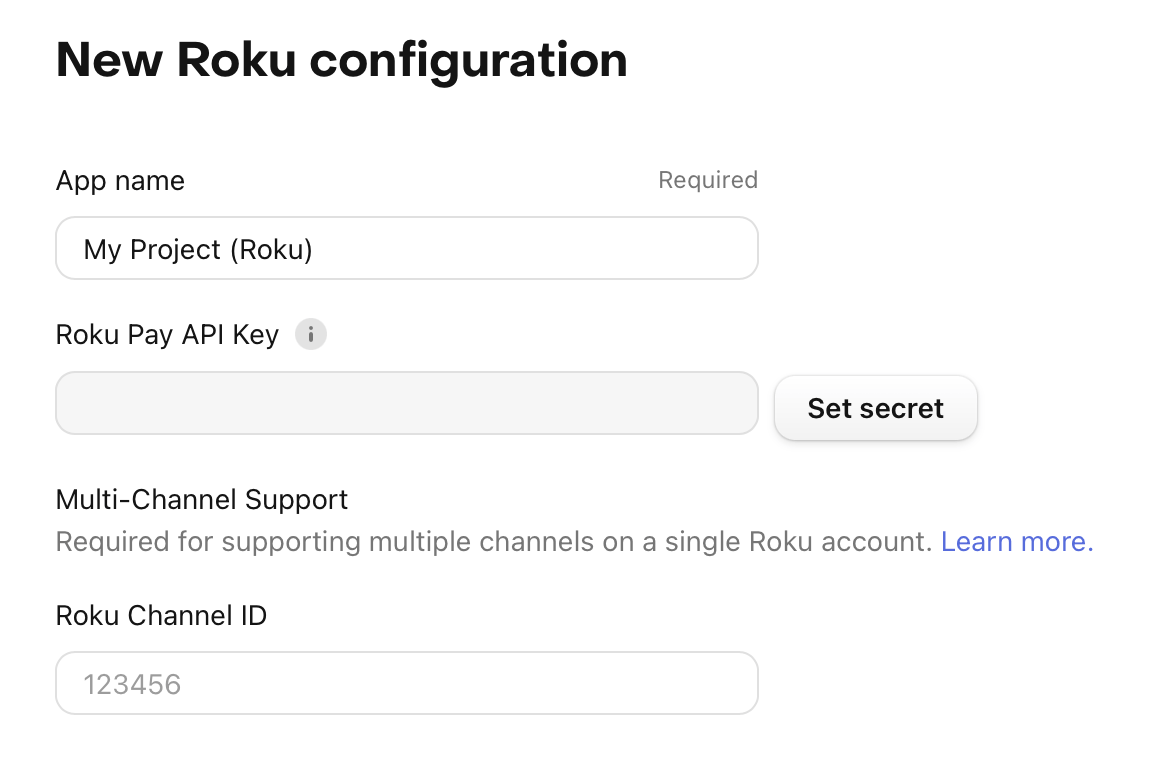Viewport: 1150px width, 776px height.
Task: Click the word Required starting the description
Action: coord(112,542)
